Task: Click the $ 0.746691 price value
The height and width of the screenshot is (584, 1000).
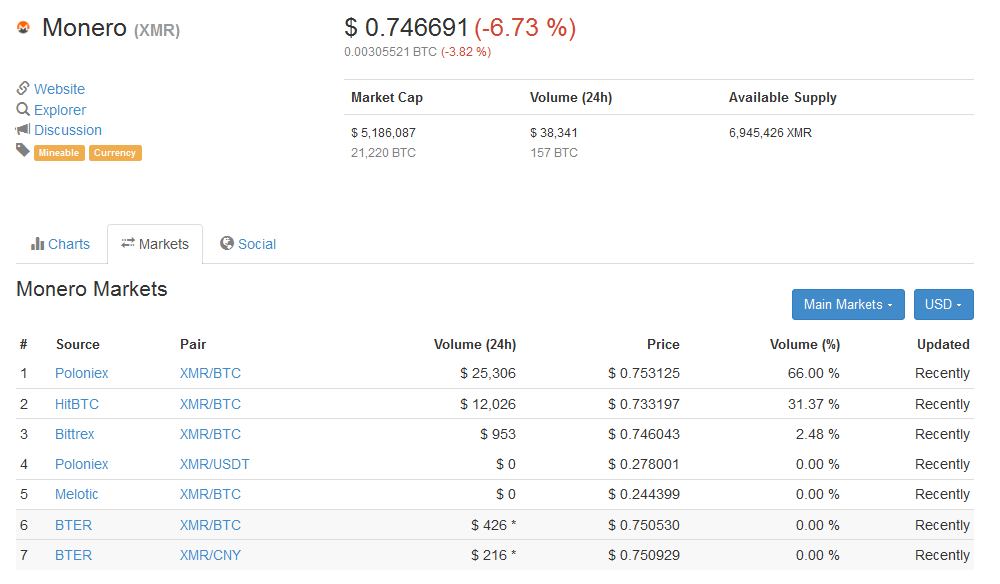Action: point(406,27)
